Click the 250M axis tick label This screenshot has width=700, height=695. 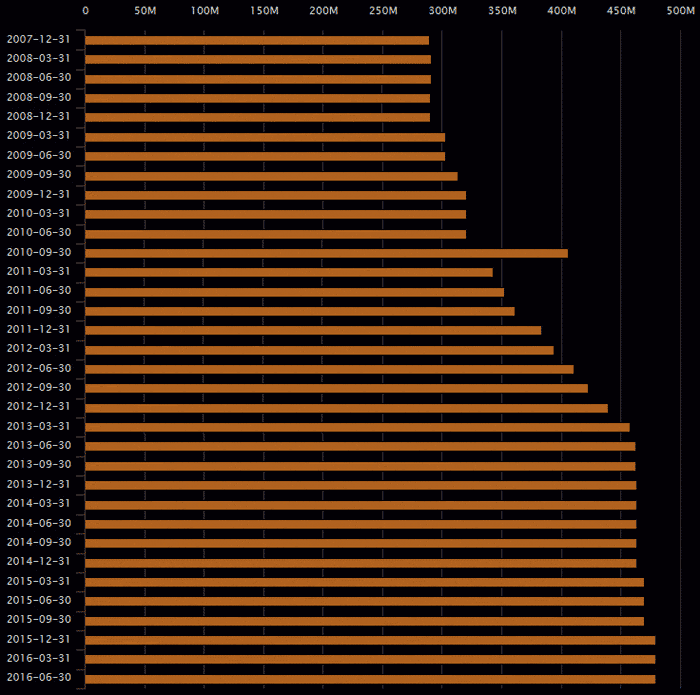click(383, 11)
